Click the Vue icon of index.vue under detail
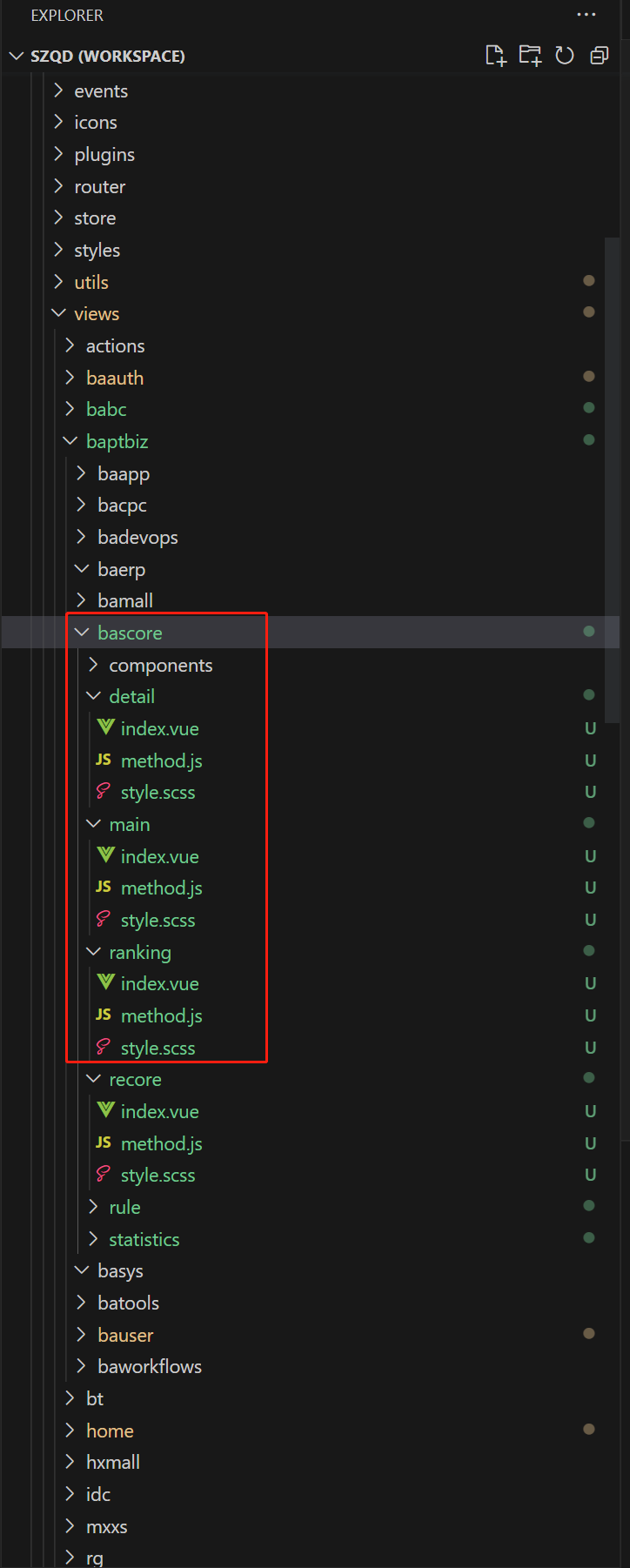Viewport: 630px width, 1568px height. pos(105,727)
